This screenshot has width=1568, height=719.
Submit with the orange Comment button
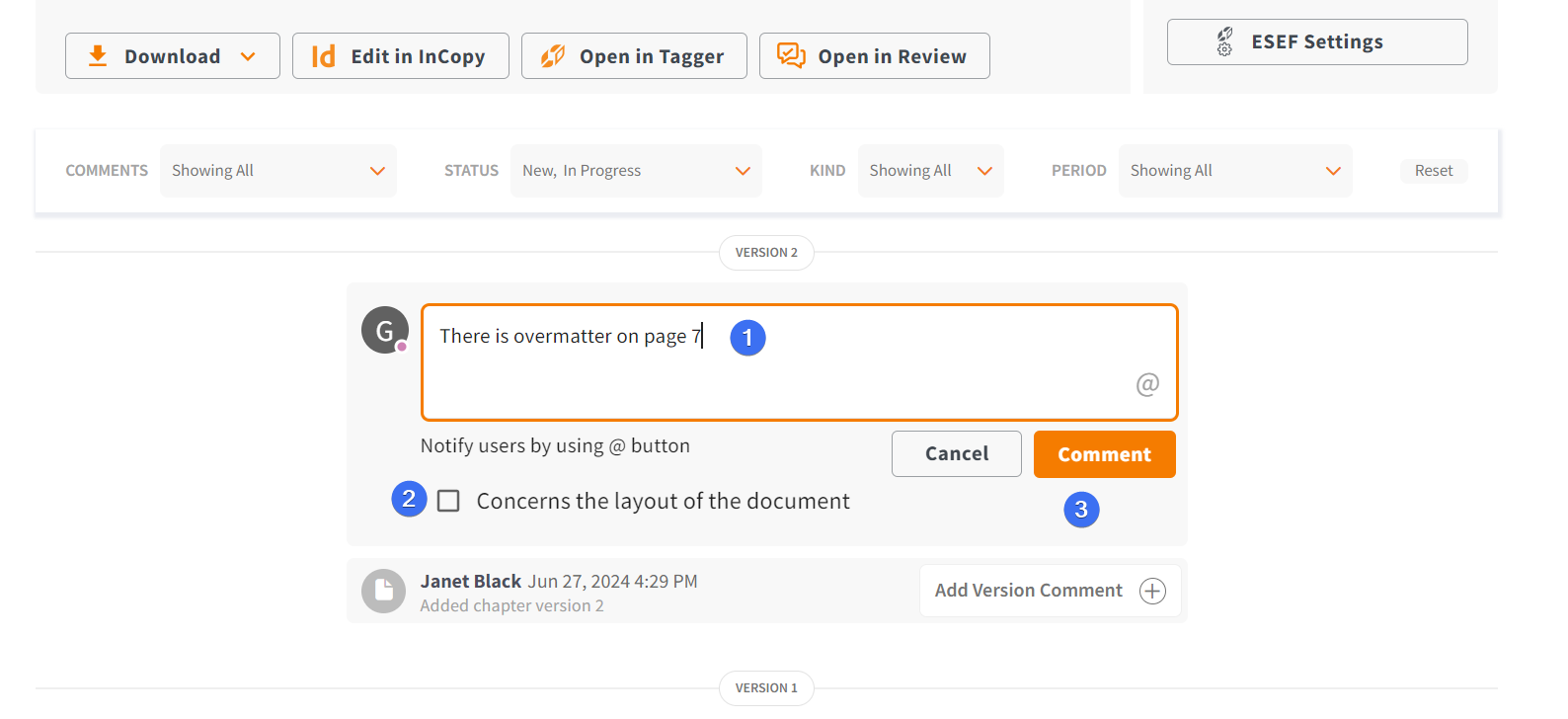1105,454
